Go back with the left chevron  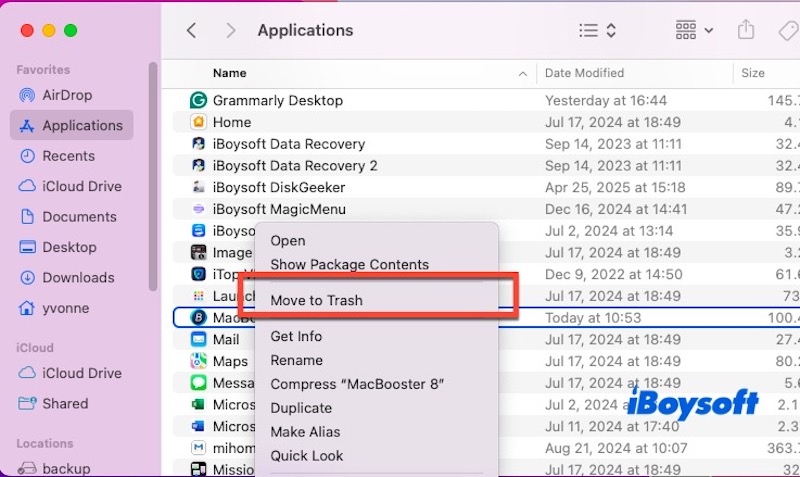click(192, 30)
